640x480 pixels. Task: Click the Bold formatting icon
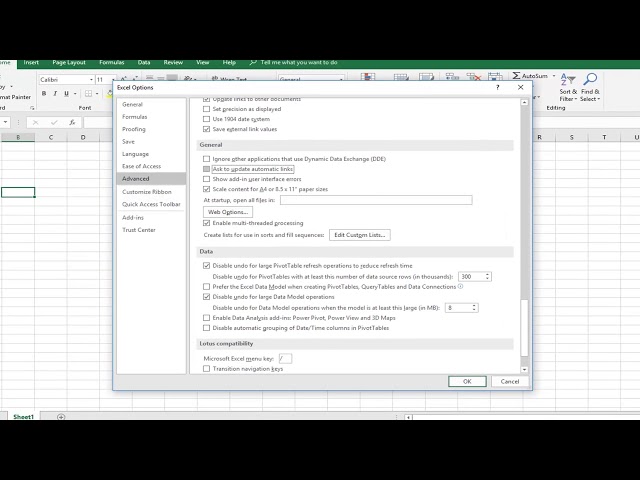coord(44,93)
